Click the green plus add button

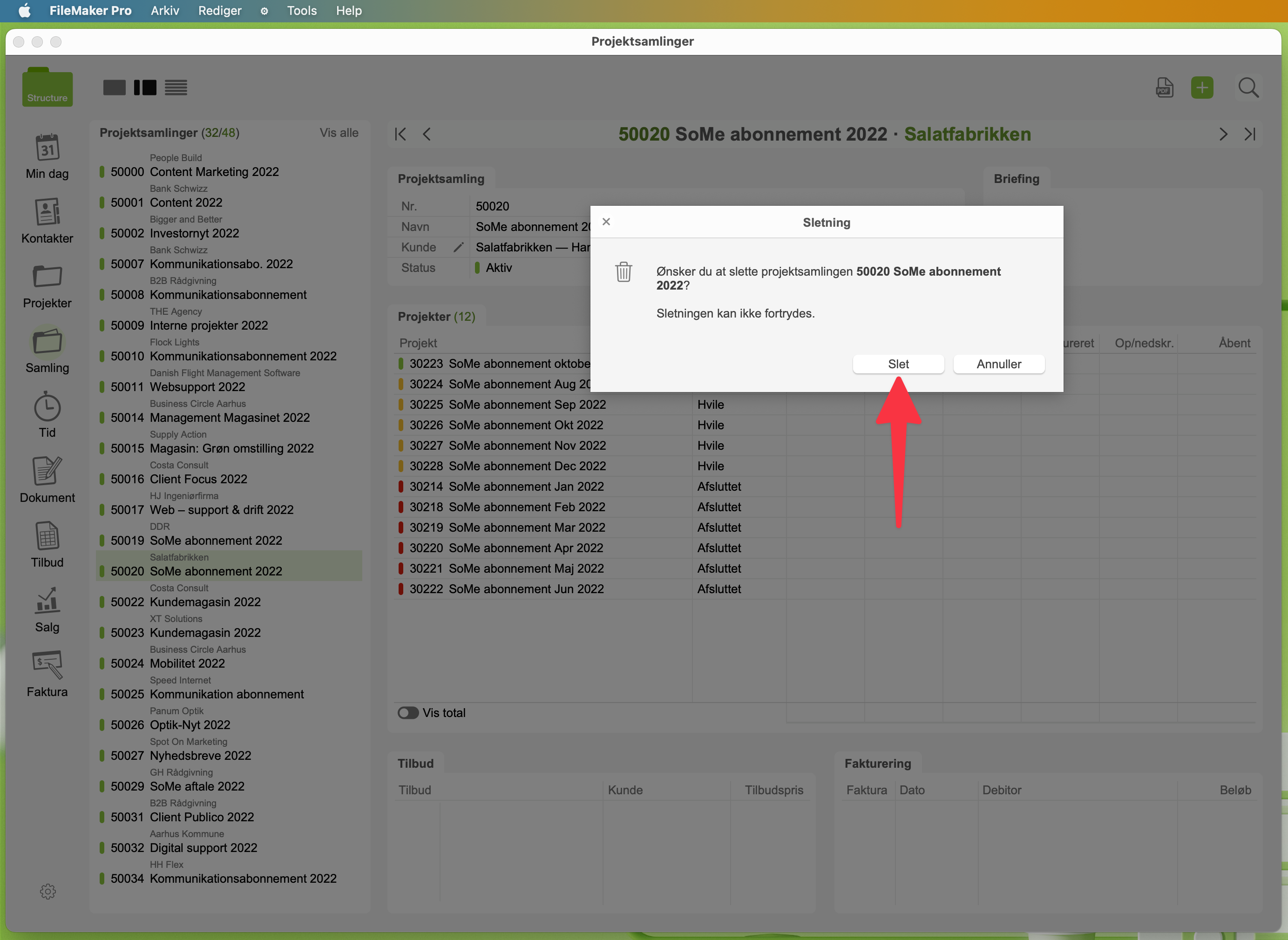coord(1202,88)
